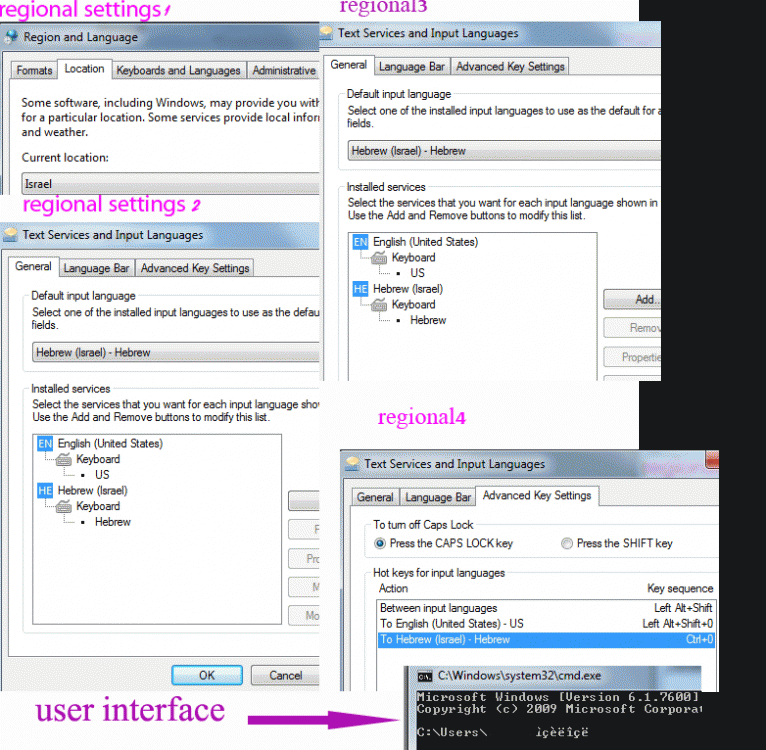Select Language Bar tab in regional4 window
The width and height of the screenshot is (766, 750).
[x=438, y=497]
